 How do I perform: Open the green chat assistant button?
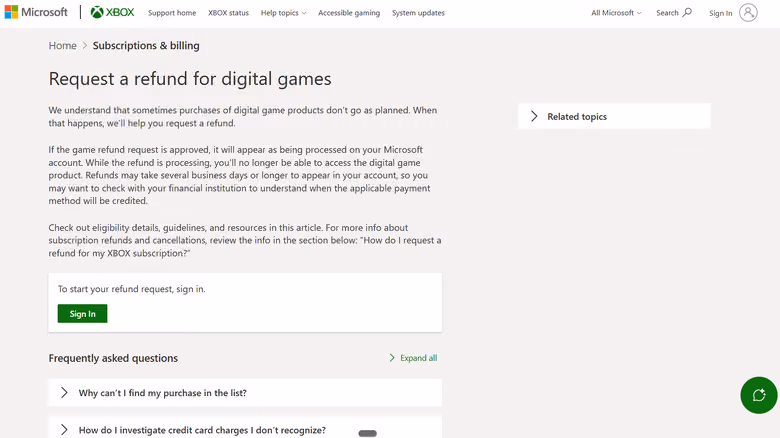(x=759, y=395)
